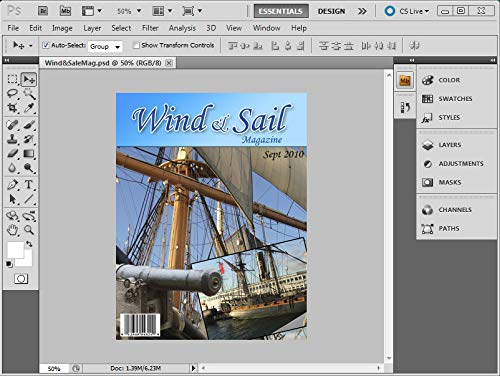Image resolution: width=500 pixels, height=376 pixels.
Task: Select the History Brush tool
Action: [x=29, y=139]
